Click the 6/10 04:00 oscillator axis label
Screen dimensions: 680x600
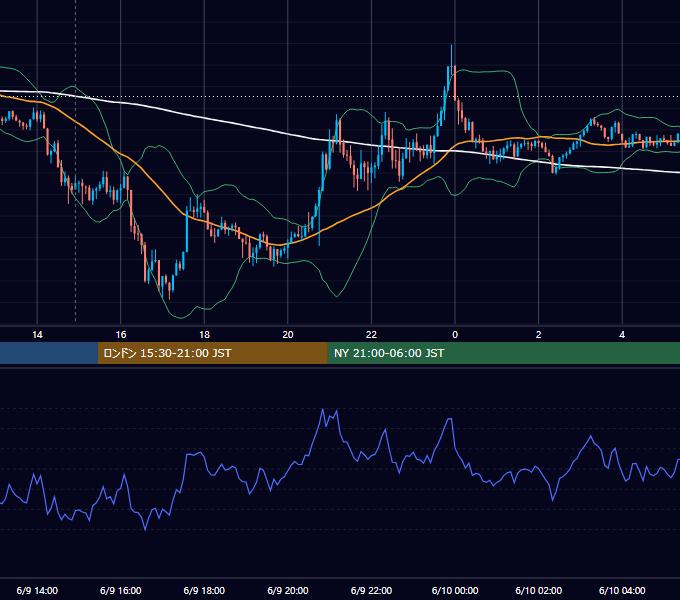point(622,590)
